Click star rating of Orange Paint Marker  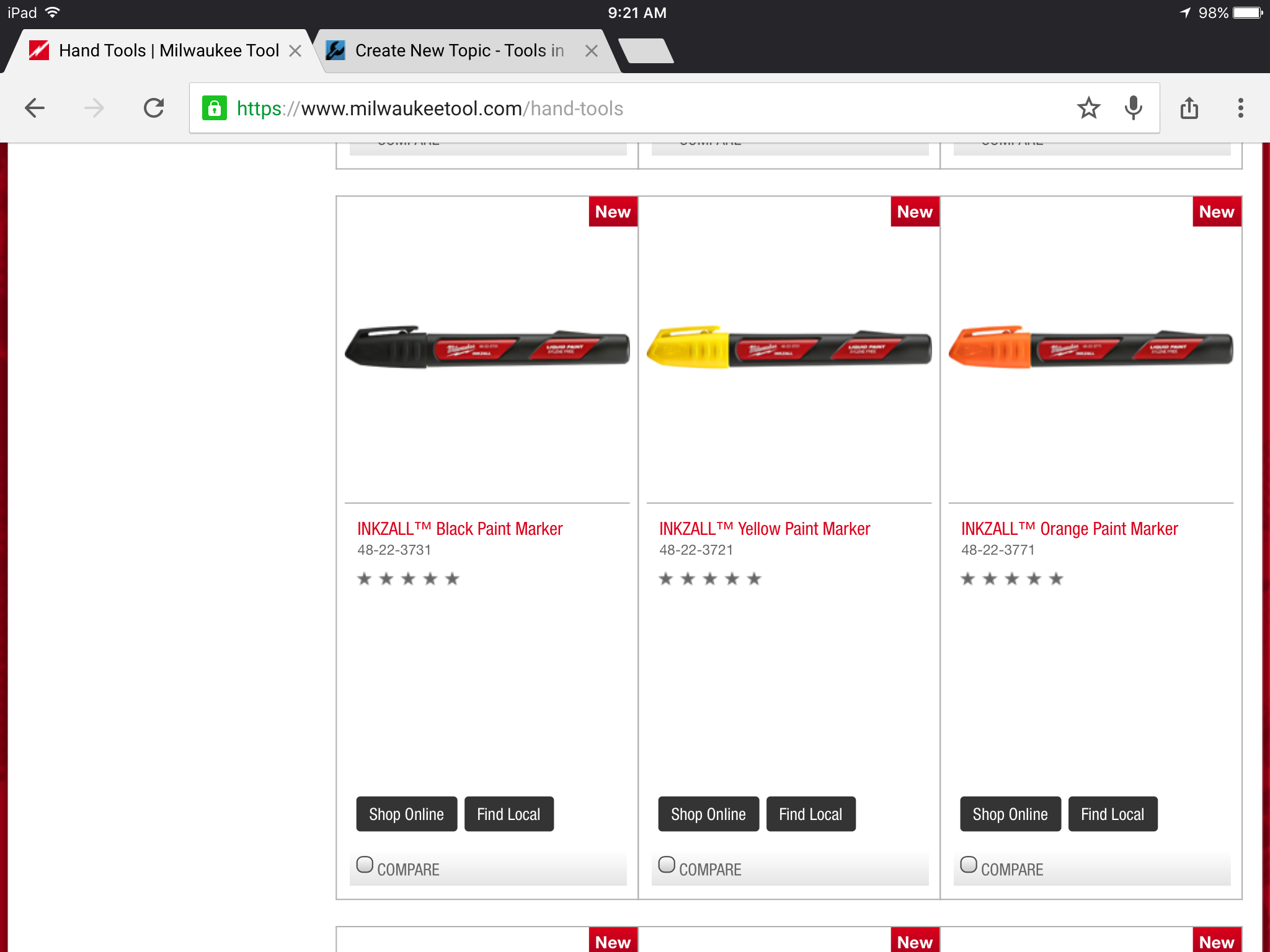tap(1012, 579)
